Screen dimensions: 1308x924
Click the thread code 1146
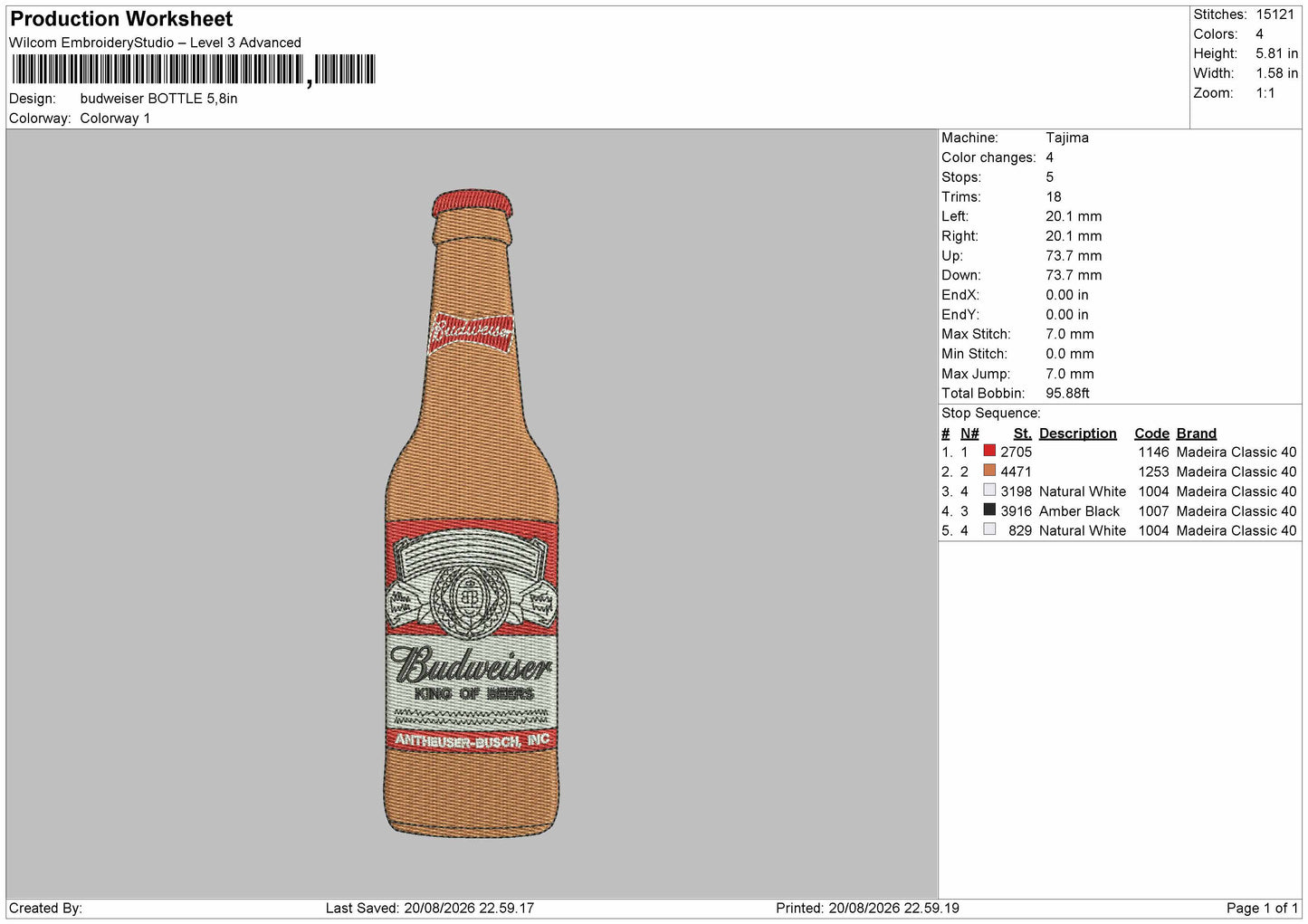1153,452
